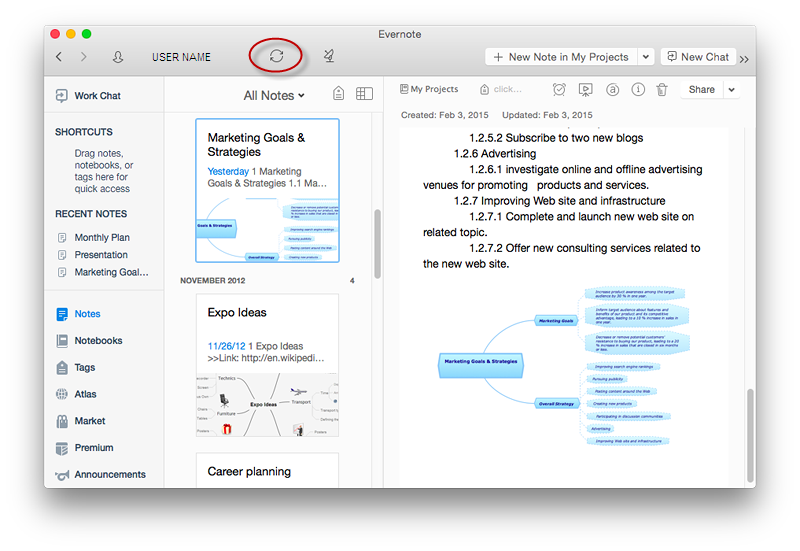This screenshot has width=800, height=551.
Task: Expand the toolbar overflow chevrons
Action: click(744, 59)
